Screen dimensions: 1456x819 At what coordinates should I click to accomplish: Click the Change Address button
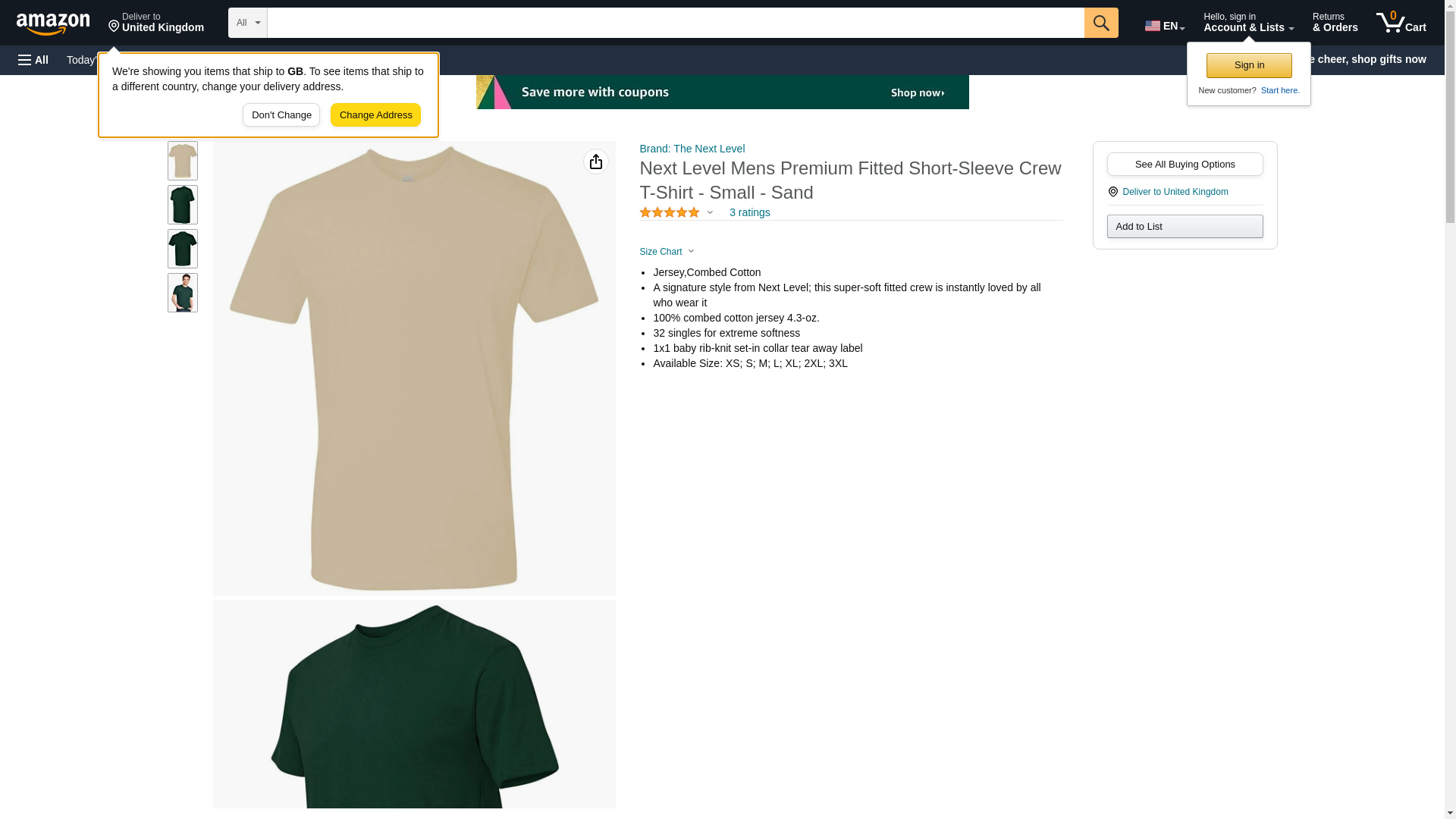tap(376, 115)
